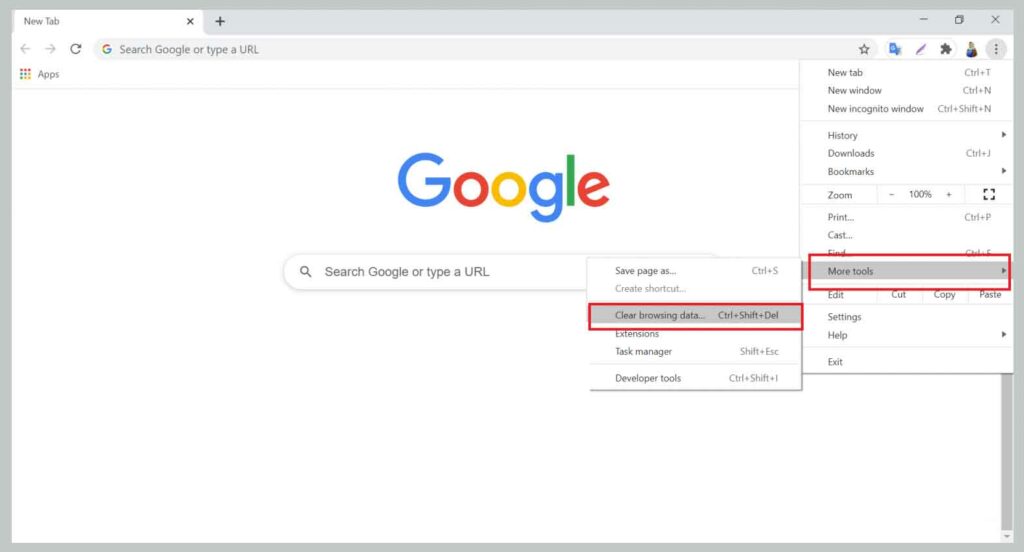Open Developer tools from the submenu
The width and height of the screenshot is (1024, 552).
[696, 378]
